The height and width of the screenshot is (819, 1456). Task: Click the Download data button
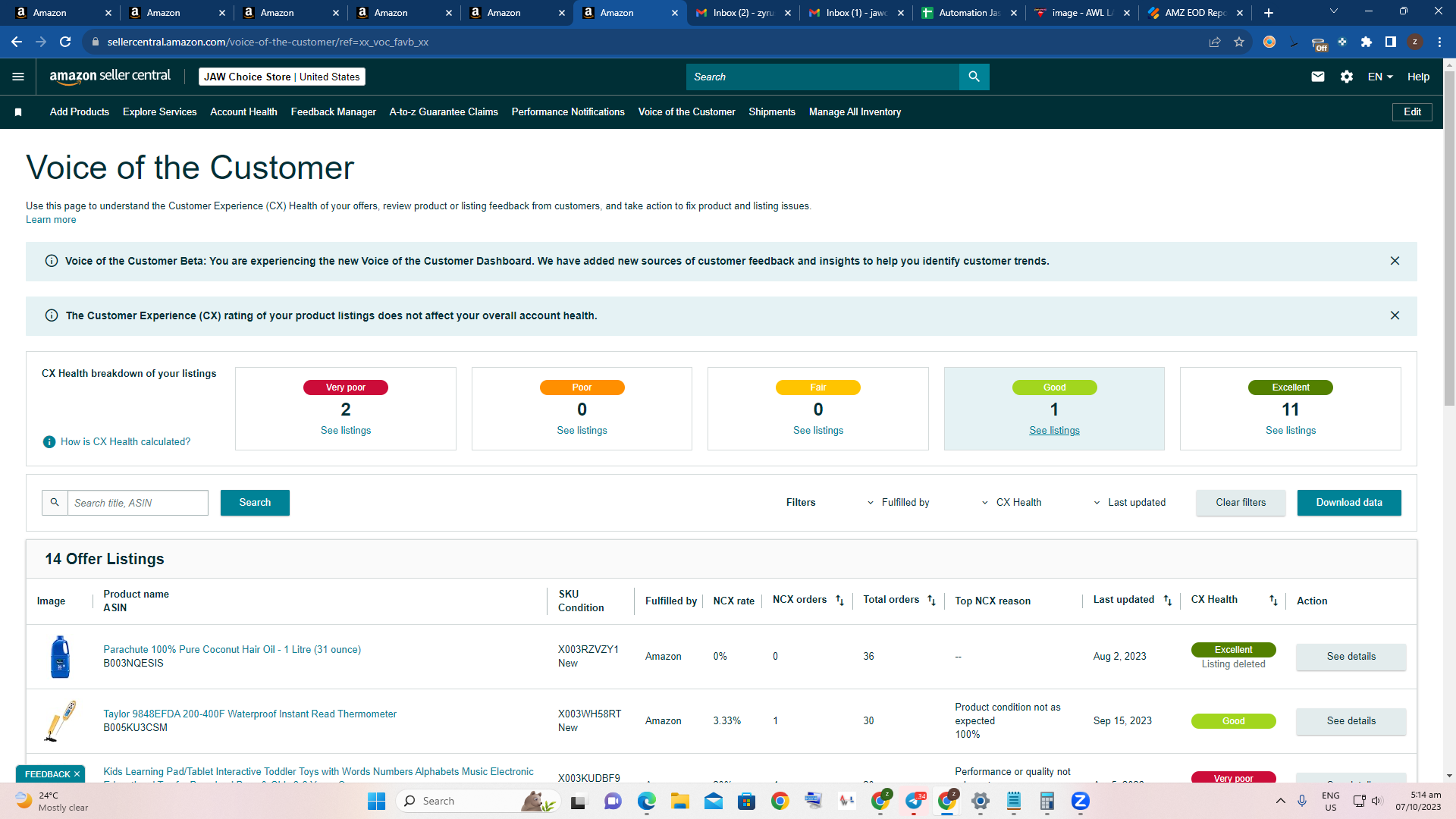coord(1349,503)
